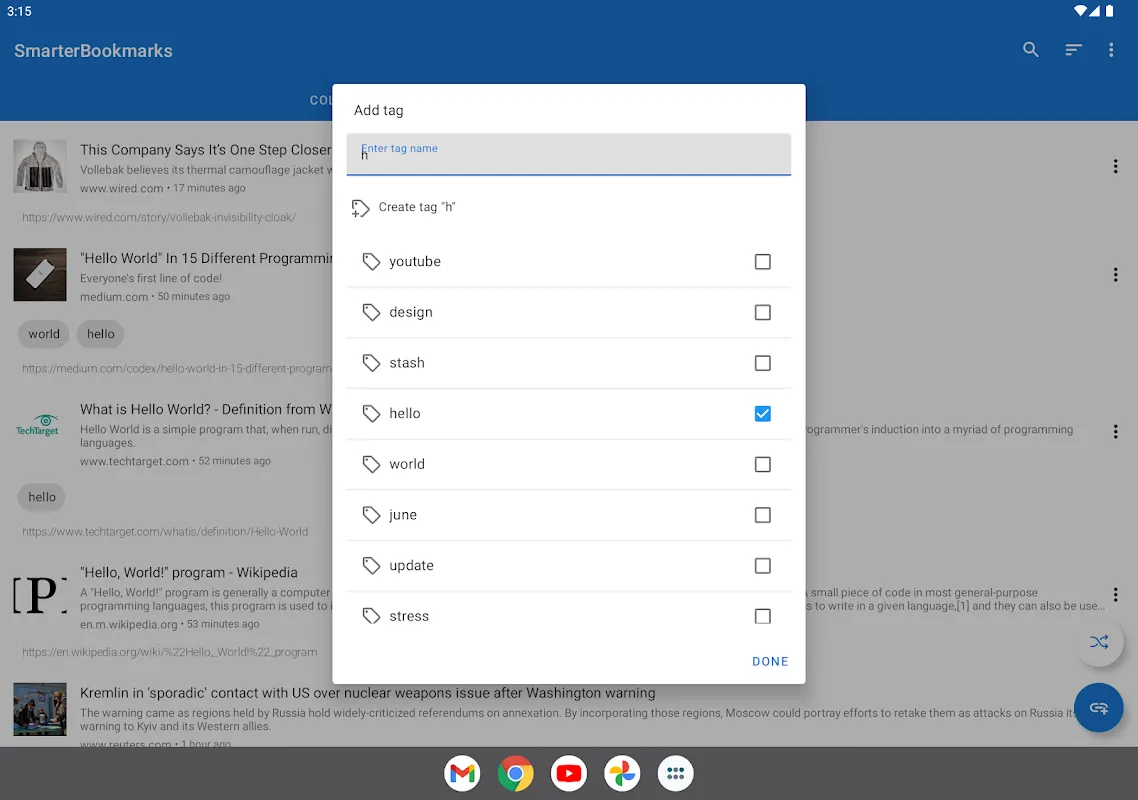Focus the Enter tag name field

tap(568, 155)
